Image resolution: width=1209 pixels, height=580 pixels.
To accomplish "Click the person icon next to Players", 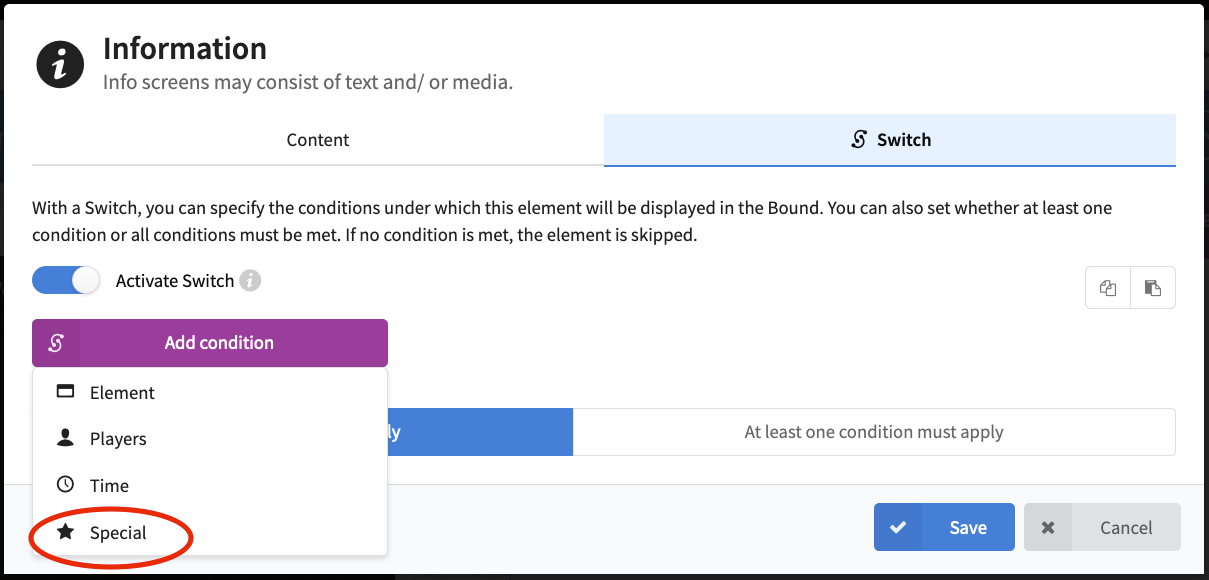I will (x=65, y=438).
